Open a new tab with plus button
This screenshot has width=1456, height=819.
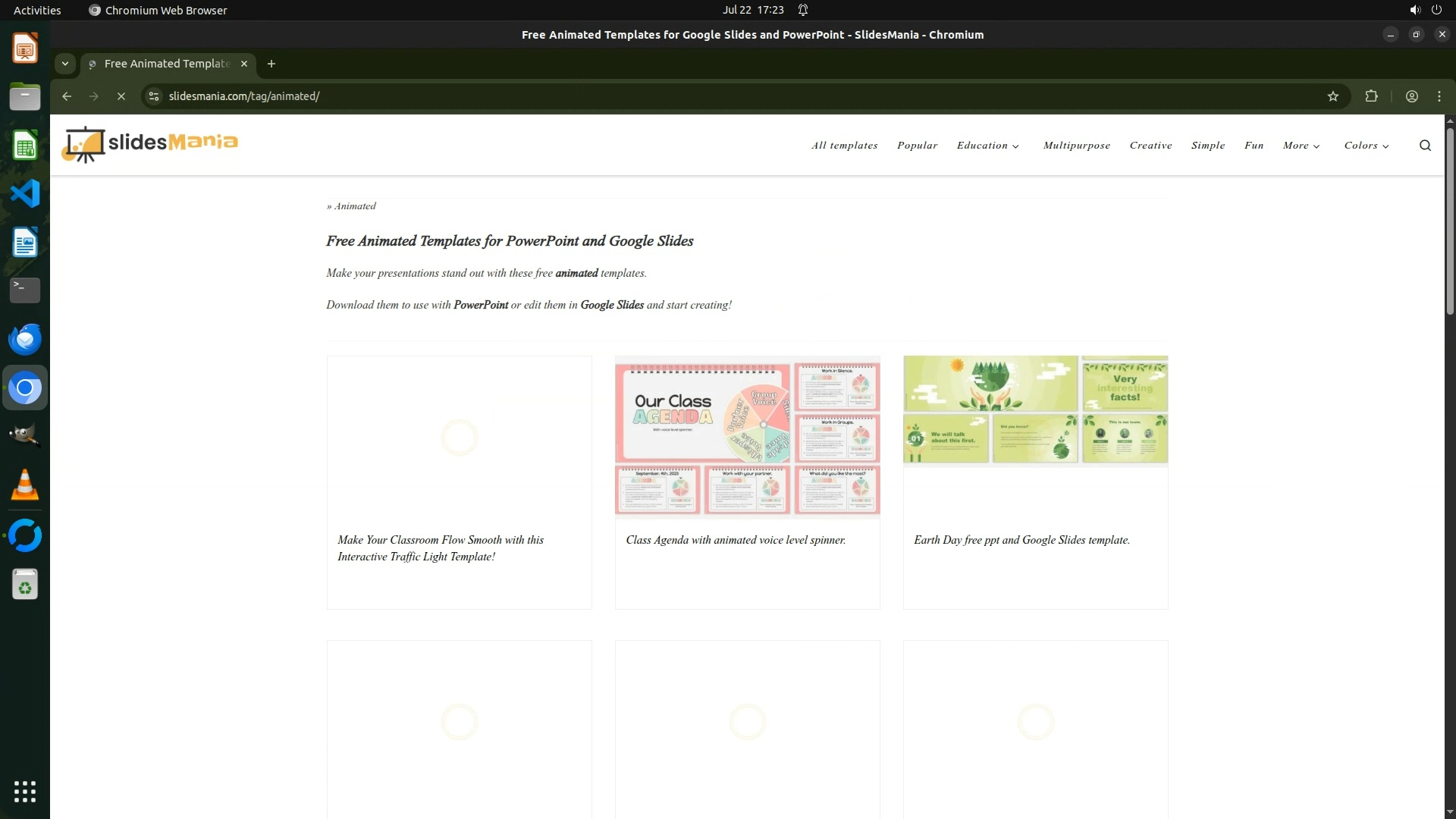point(271,64)
